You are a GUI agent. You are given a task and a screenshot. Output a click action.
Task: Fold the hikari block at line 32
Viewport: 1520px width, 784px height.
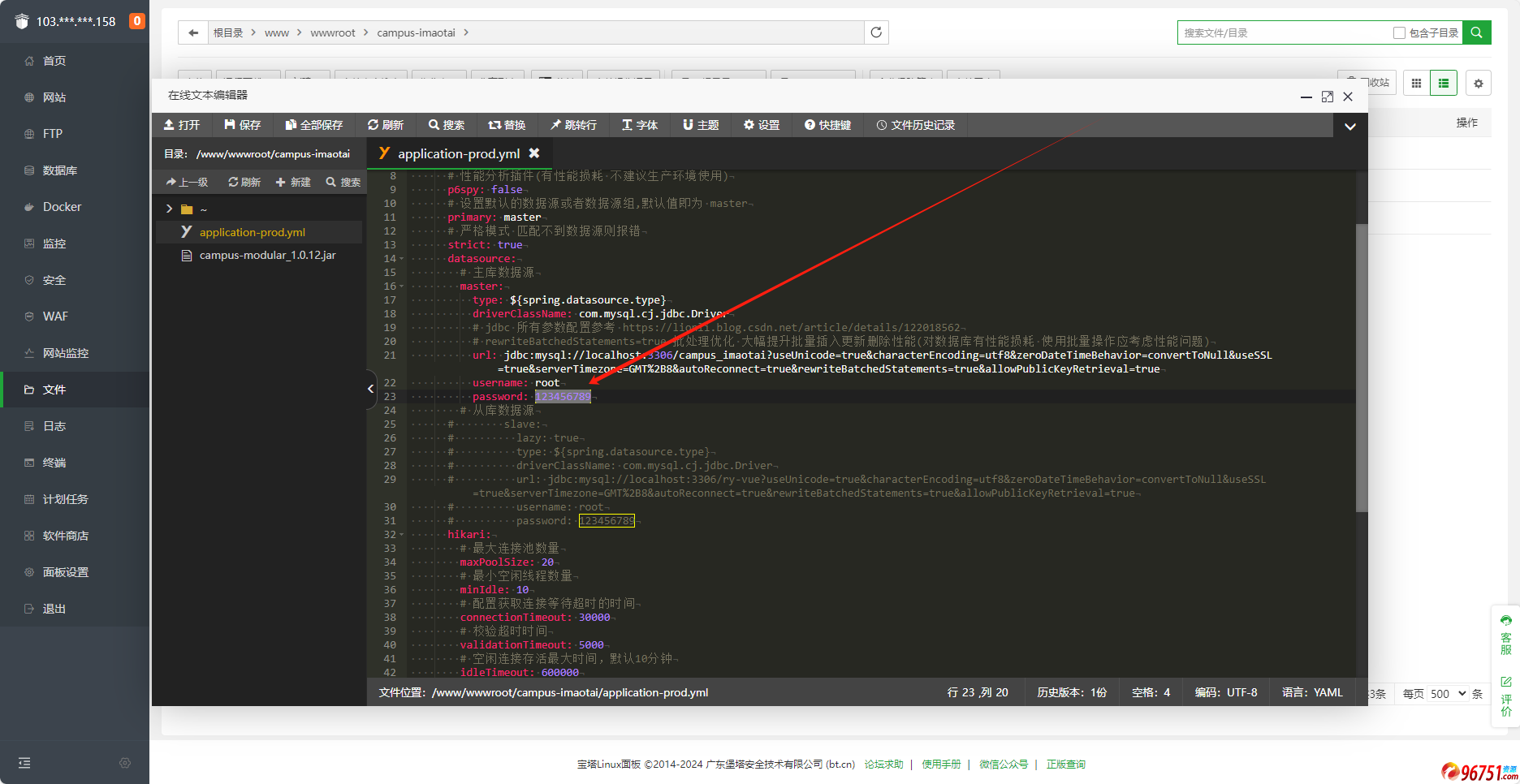[401, 535]
